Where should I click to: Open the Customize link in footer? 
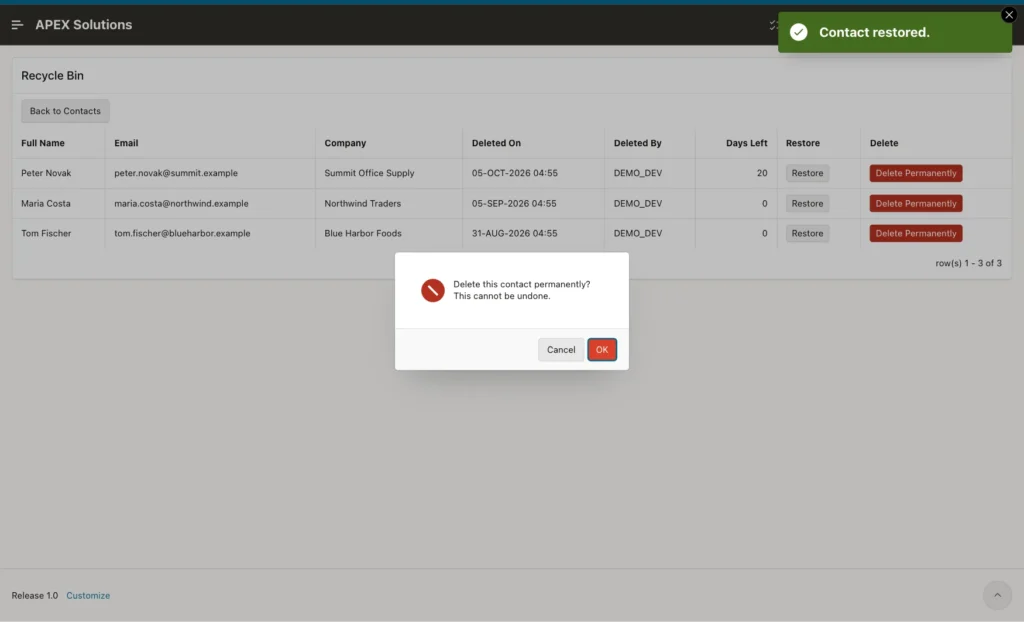click(88, 595)
